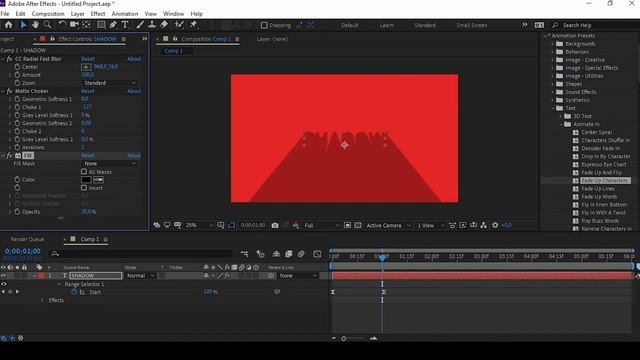The width and height of the screenshot is (640, 360).
Task: Open the SHADOW layer Normal blend mode dropdown
Action: pyautogui.click(x=140, y=276)
